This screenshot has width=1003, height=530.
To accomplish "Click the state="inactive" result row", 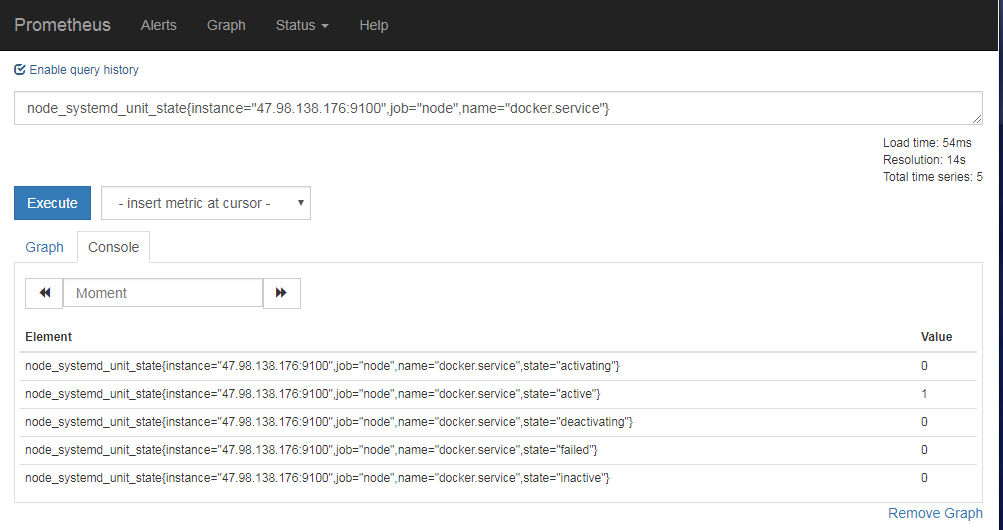I will [317, 478].
